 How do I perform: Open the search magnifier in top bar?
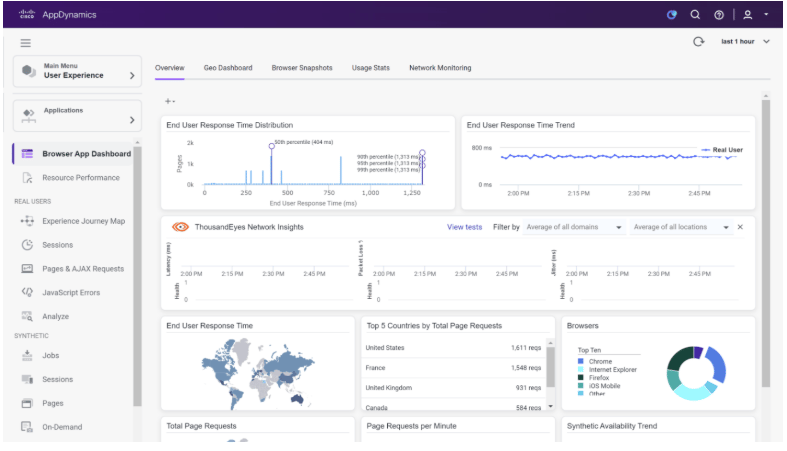tap(695, 15)
